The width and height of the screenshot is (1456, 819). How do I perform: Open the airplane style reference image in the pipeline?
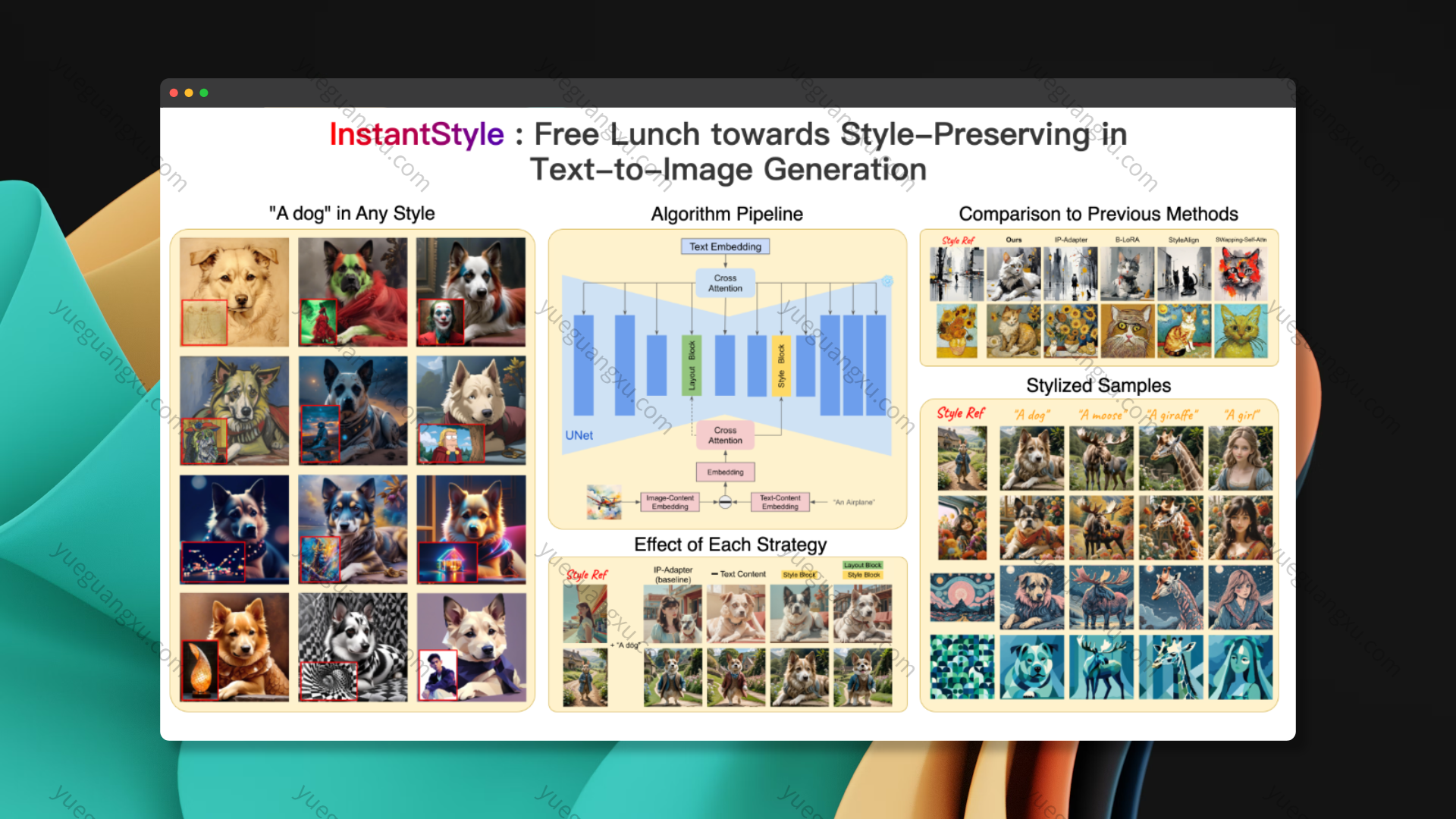tap(603, 500)
